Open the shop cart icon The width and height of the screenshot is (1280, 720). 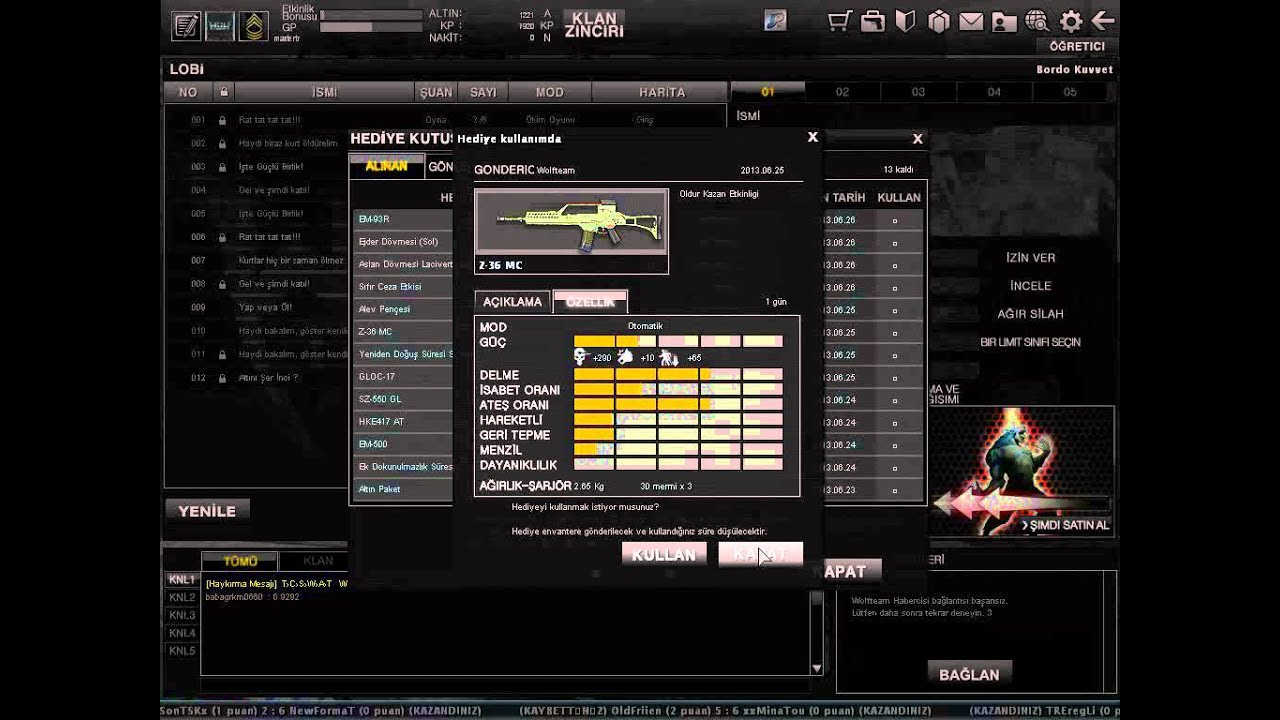point(840,22)
